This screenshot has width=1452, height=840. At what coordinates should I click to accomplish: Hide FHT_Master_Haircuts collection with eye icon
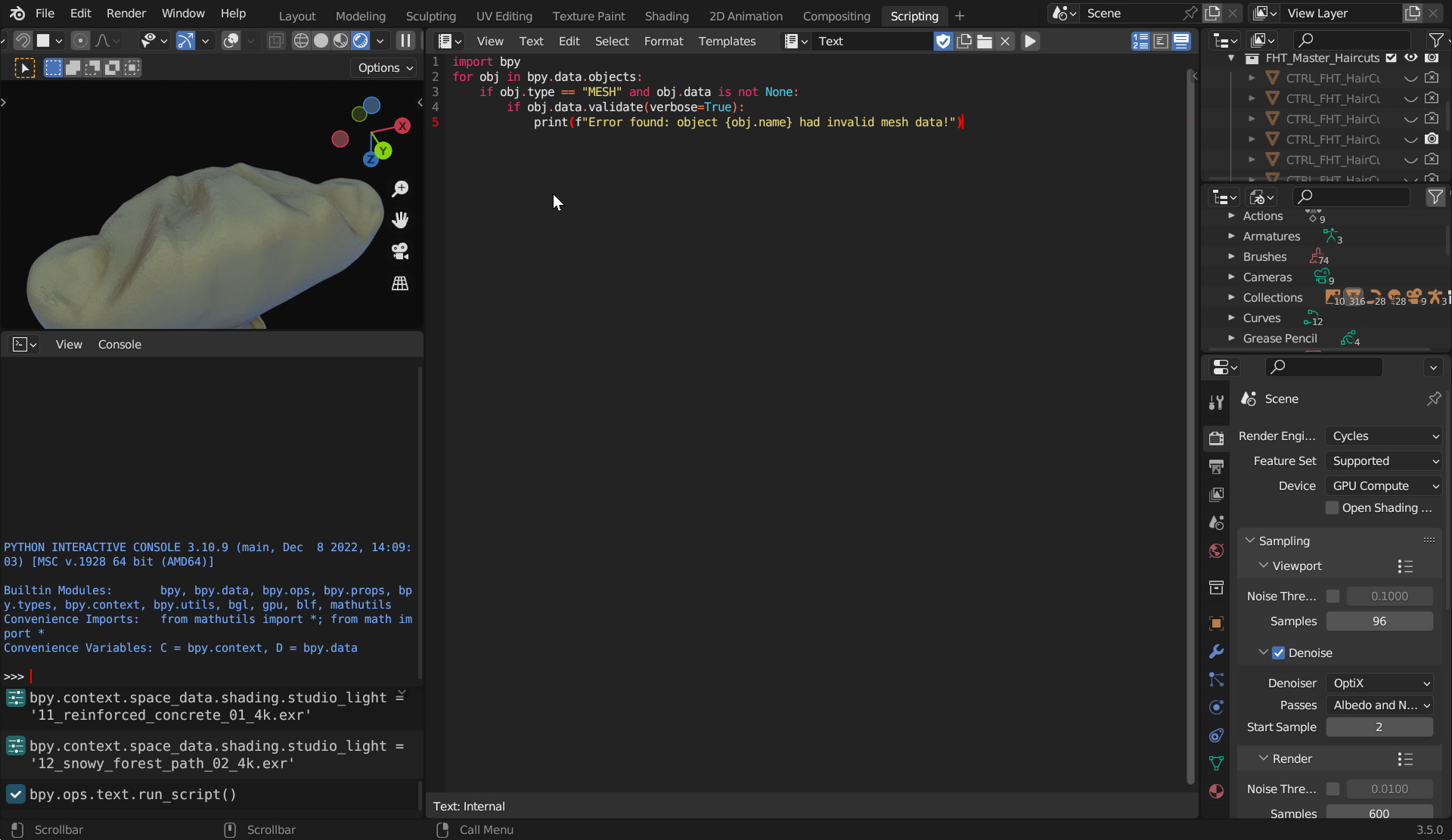pyautogui.click(x=1411, y=58)
